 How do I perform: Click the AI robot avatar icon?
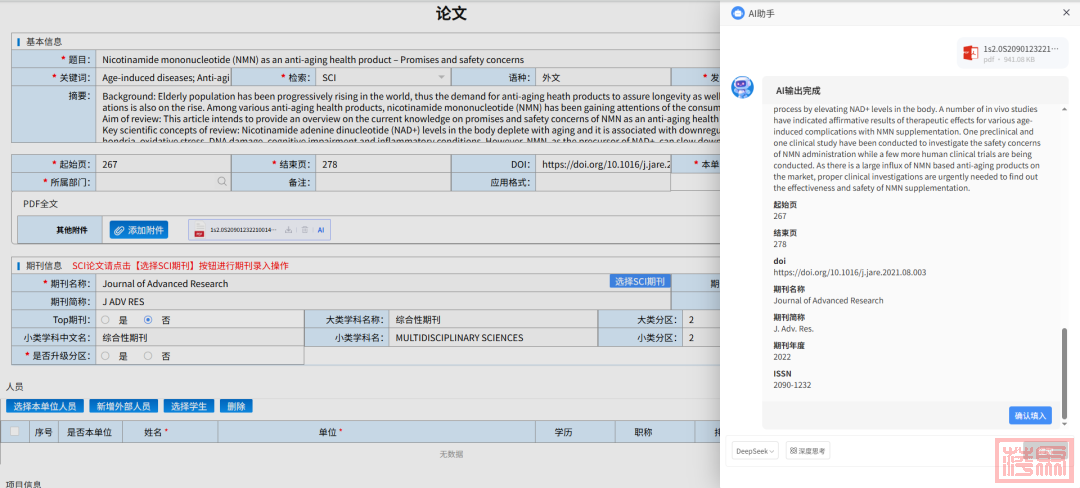click(x=741, y=88)
